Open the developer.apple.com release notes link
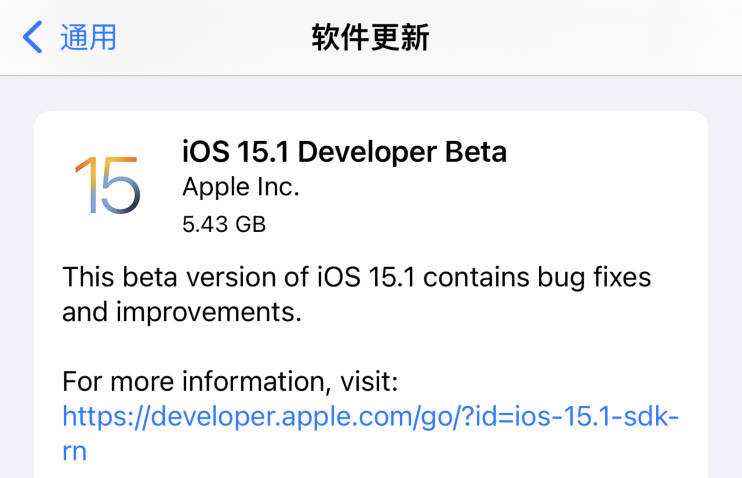Image resolution: width=742 pixels, height=478 pixels. click(x=370, y=416)
